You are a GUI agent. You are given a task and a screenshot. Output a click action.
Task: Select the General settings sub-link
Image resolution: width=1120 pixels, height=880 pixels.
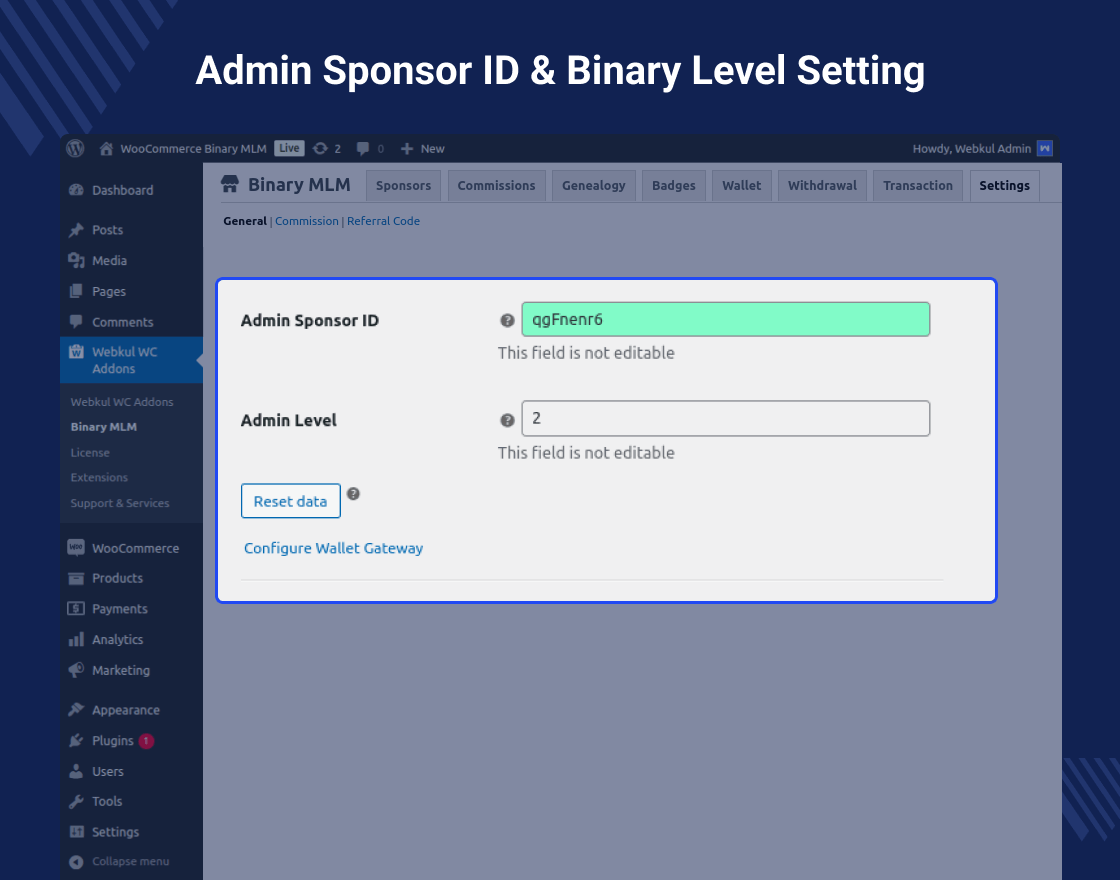point(245,221)
